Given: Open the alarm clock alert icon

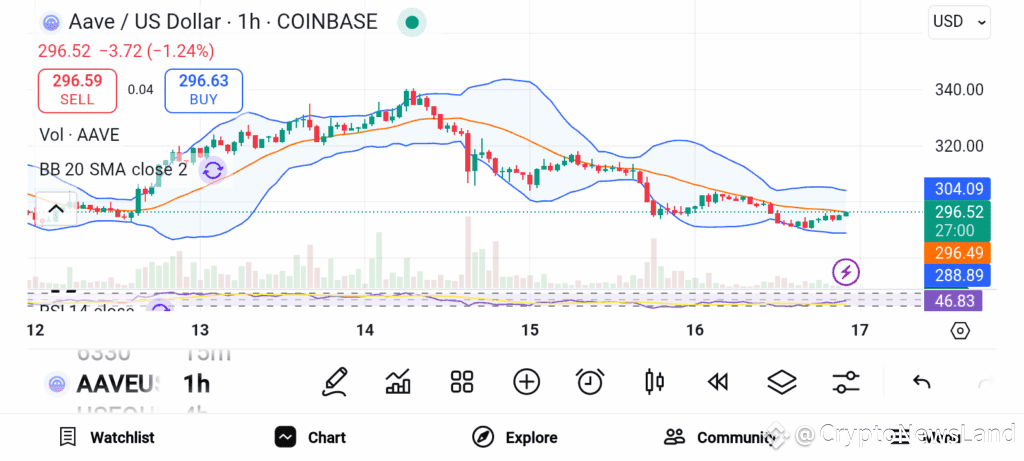Looking at the screenshot, I should [590, 382].
